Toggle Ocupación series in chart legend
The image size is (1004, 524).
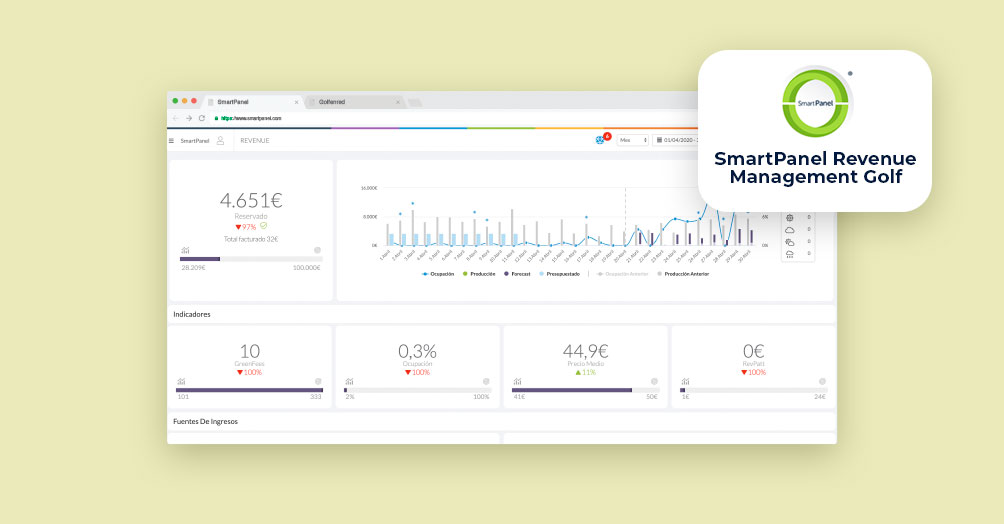point(438,274)
